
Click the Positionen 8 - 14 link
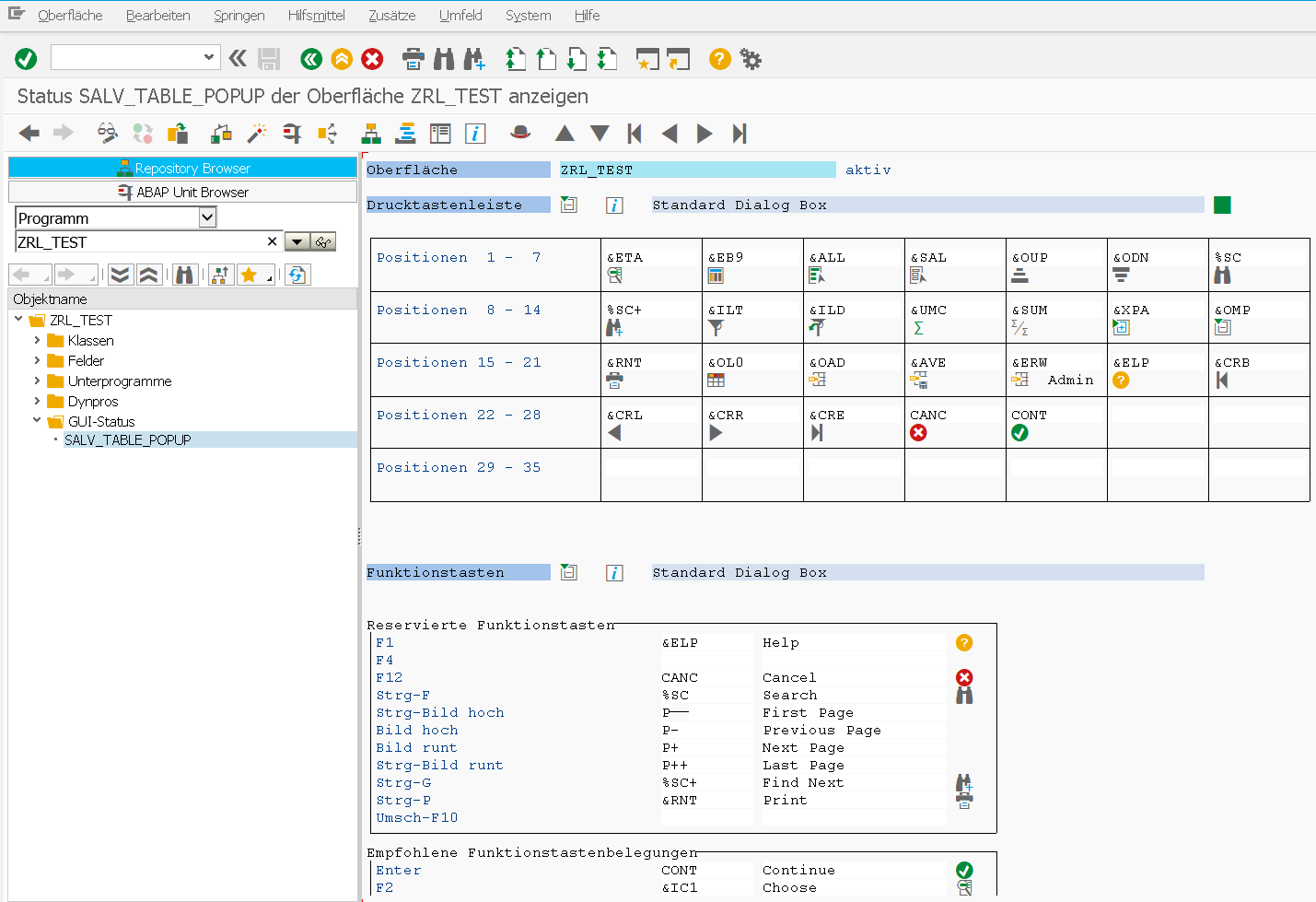pyautogui.click(x=459, y=310)
